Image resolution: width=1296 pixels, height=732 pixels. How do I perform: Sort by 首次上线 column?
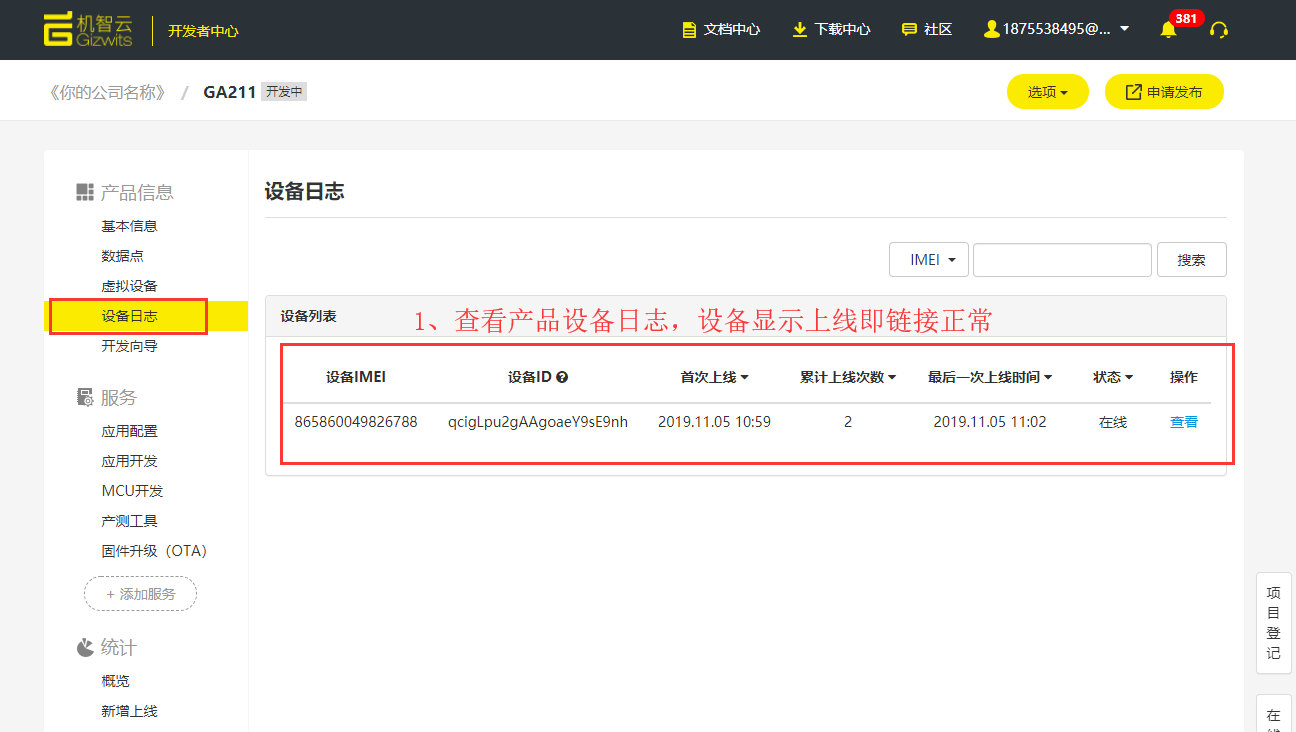click(x=714, y=378)
